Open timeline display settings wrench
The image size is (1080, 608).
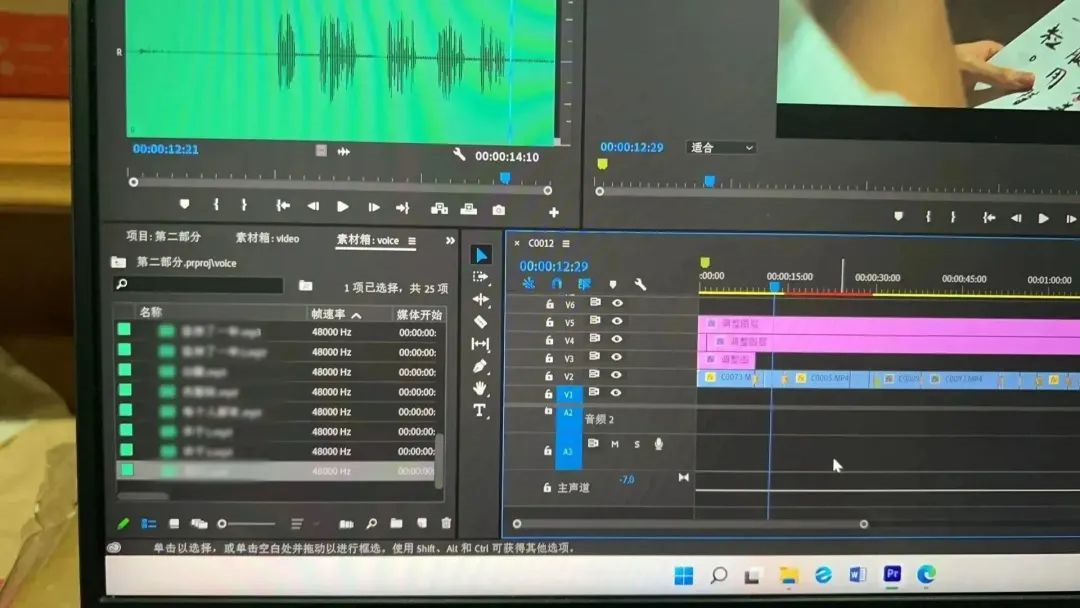click(x=640, y=285)
